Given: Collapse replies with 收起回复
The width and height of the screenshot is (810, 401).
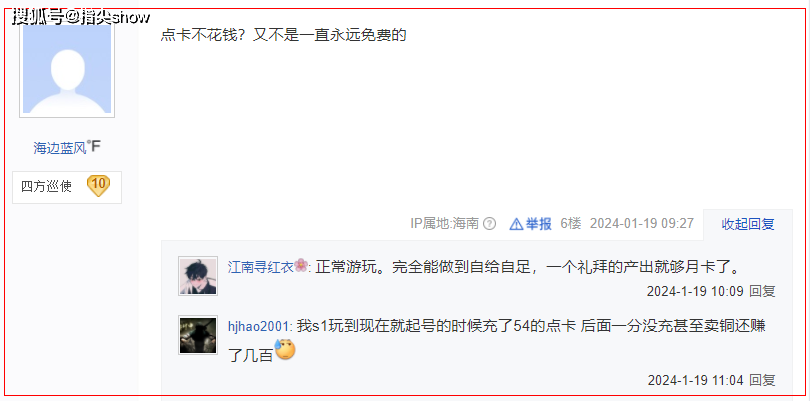Looking at the screenshot, I should [748, 224].
